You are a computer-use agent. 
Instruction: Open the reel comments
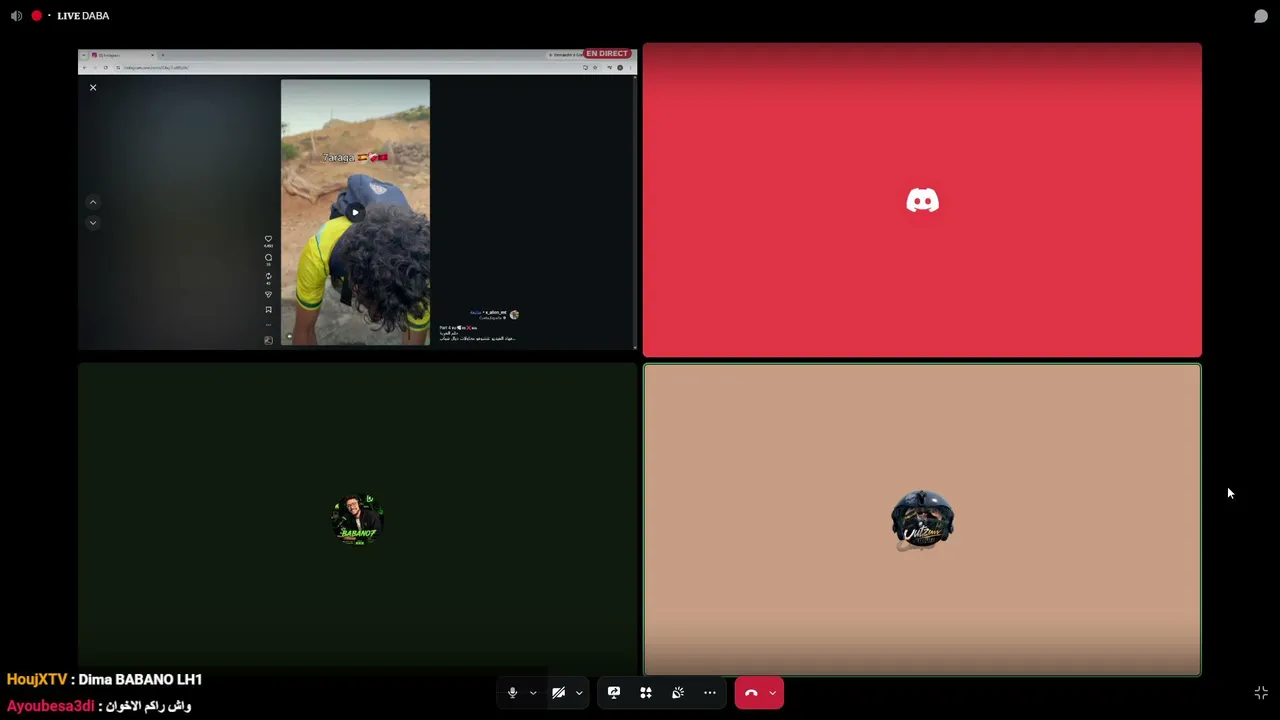[268, 258]
